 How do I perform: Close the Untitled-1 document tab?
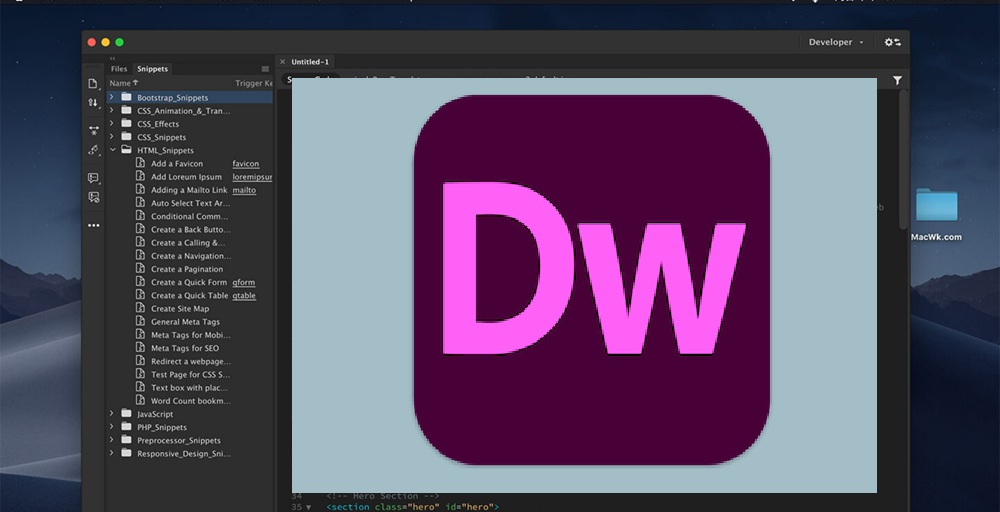click(283, 62)
